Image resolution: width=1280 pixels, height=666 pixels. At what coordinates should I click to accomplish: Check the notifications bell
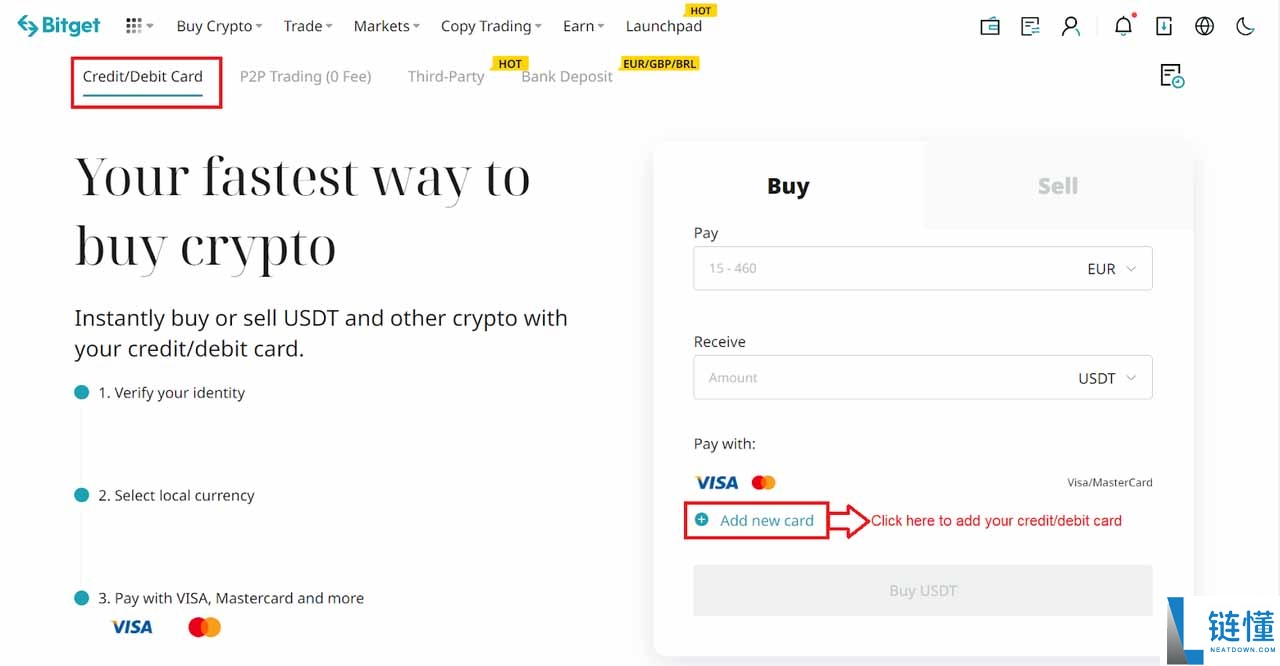pos(1124,27)
